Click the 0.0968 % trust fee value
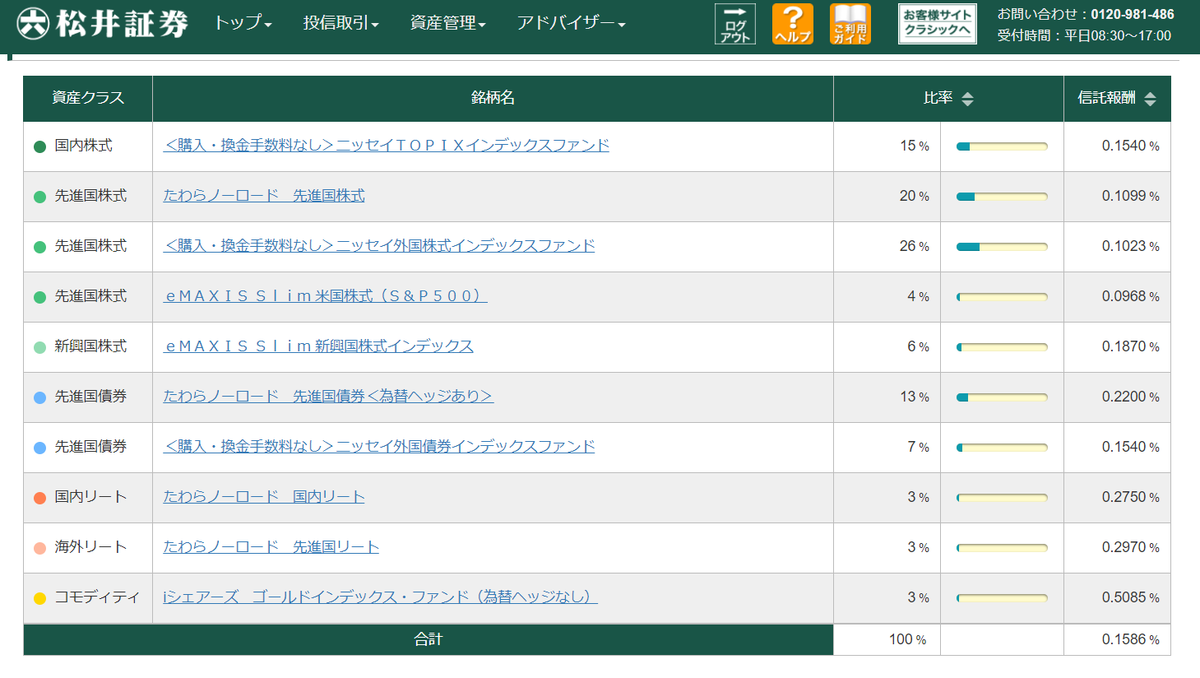This screenshot has height=678, width=1200. tap(1131, 296)
